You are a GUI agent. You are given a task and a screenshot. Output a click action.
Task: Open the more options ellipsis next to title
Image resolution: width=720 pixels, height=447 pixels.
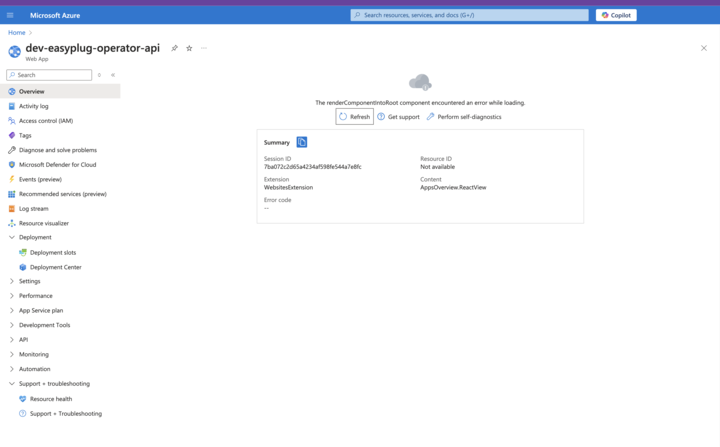[204, 48]
